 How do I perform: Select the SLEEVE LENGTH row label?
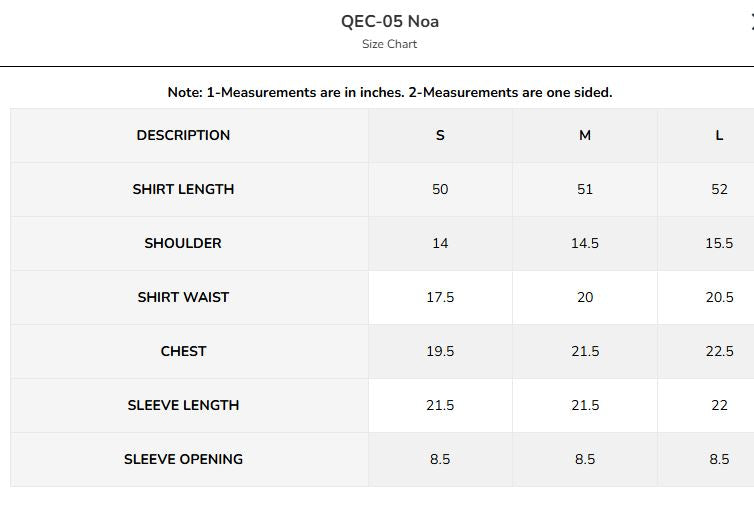[x=183, y=405]
